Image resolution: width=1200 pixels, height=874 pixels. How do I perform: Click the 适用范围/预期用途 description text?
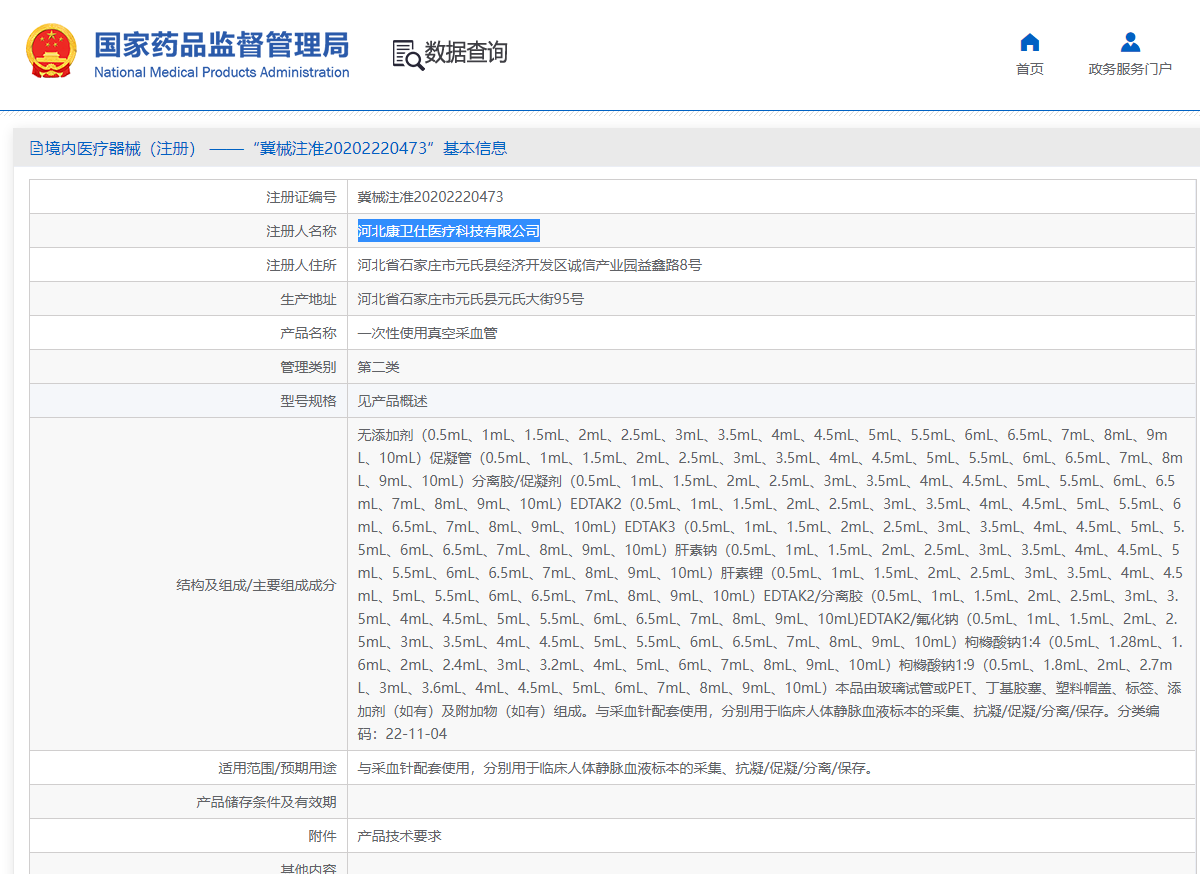coord(615,768)
